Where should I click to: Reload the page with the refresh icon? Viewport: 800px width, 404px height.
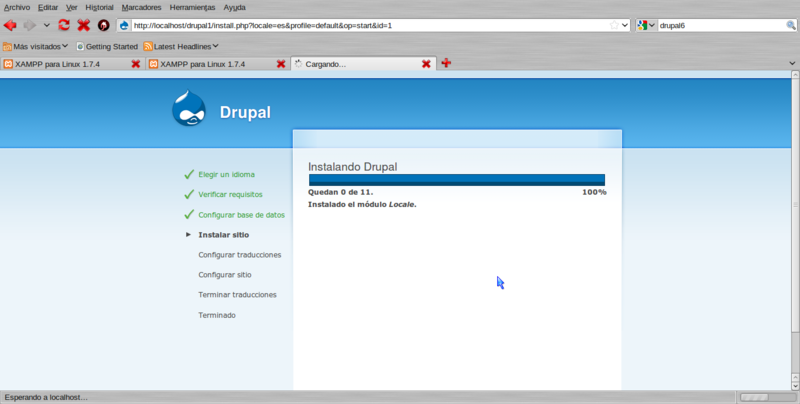coord(65,25)
